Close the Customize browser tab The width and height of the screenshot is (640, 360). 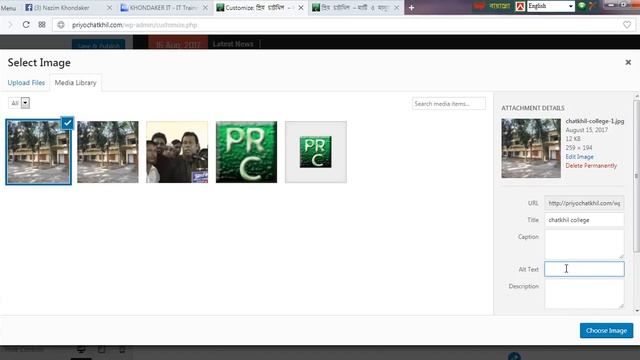click(x=301, y=8)
